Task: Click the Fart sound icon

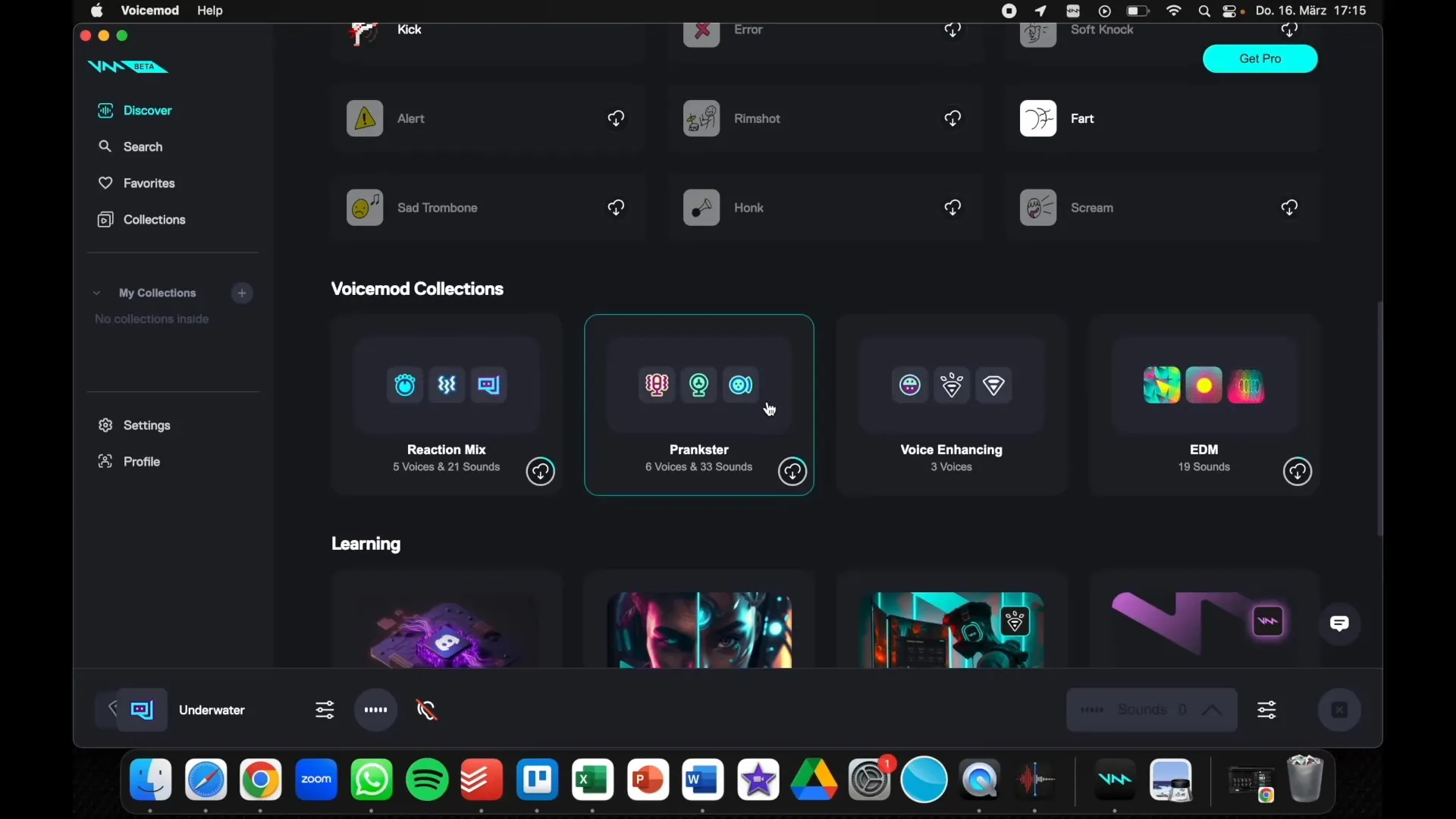Action: [1038, 118]
